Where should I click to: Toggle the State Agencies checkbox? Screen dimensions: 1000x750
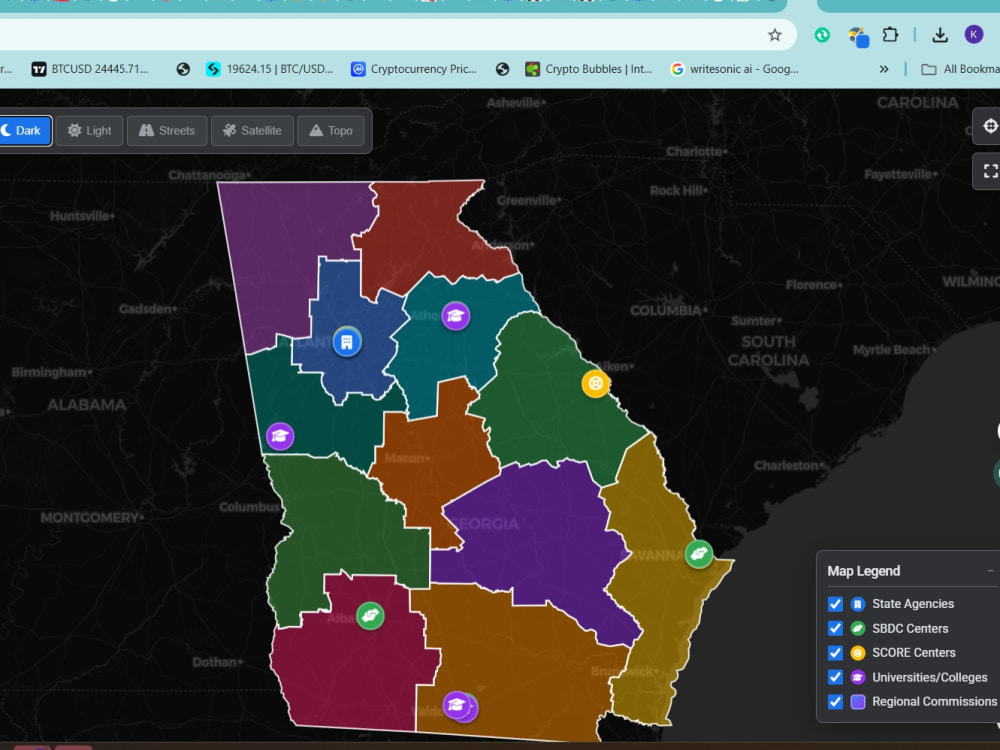point(835,604)
